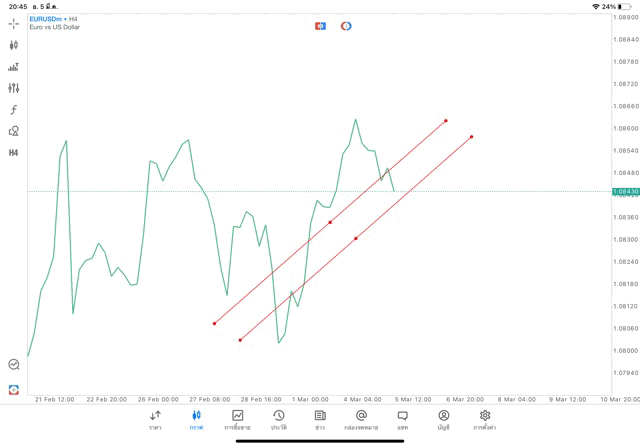640x447 pixels.
Task: Open the กล่องจดหมาย (Mailbox) tab
Action: [x=361, y=420]
